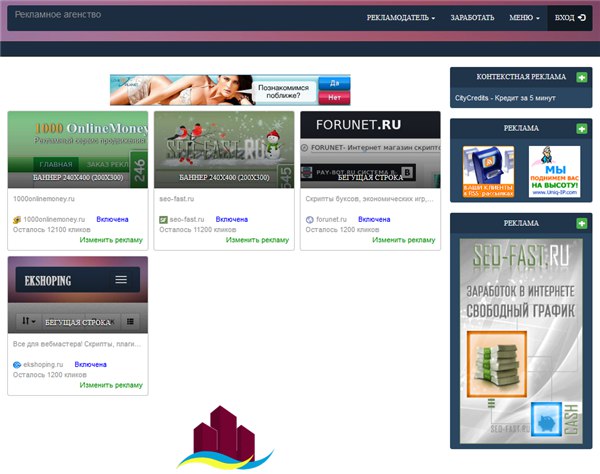Click Изменить рекламу for 1000onlinemoney.ru
This screenshot has height=474, width=600.
[x=111, y=240]
